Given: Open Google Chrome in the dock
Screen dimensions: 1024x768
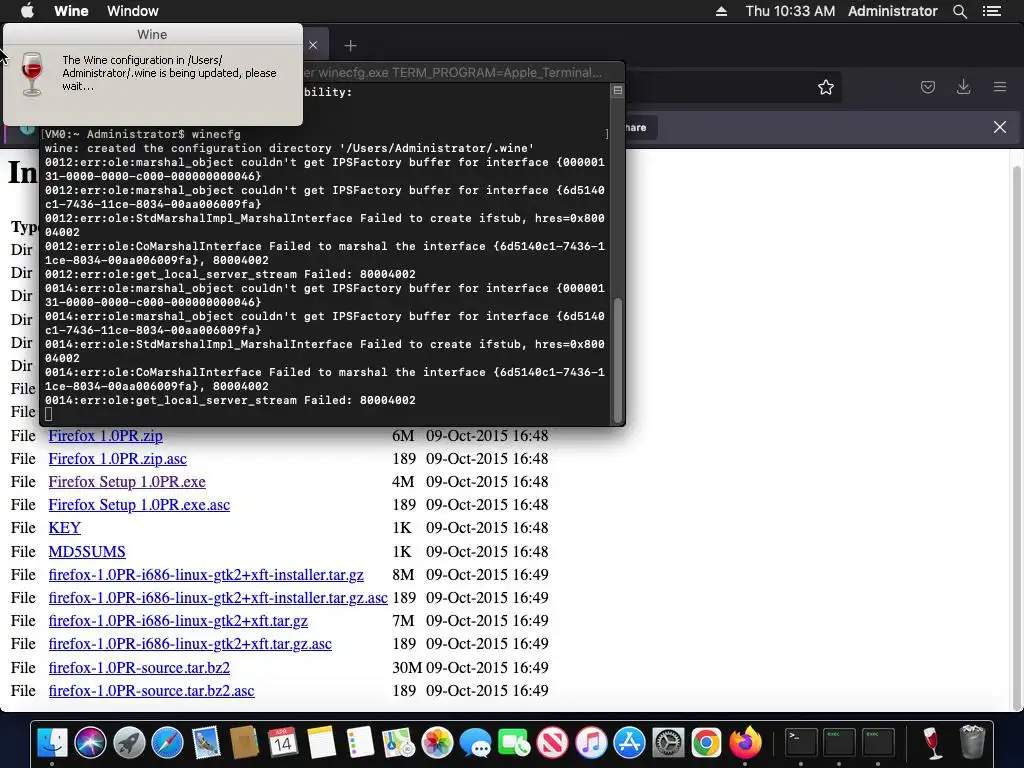Looking at the screenshot, I should pos(707,743).
